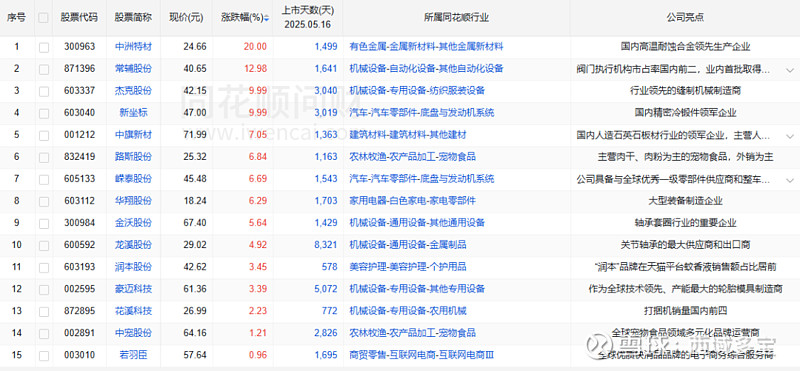Viewport: 800px width, 371px height.
Task: Click listing days value 578
Action: [330, 266]
